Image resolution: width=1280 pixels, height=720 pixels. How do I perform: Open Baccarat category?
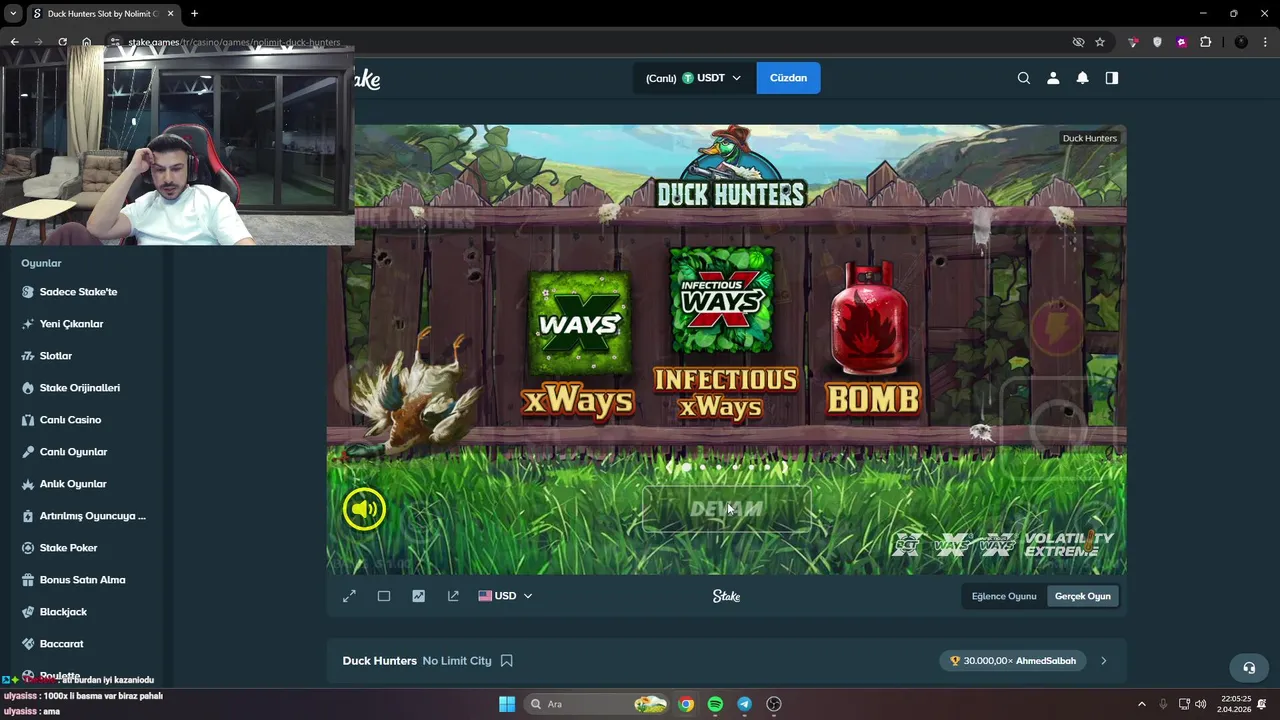61,644
